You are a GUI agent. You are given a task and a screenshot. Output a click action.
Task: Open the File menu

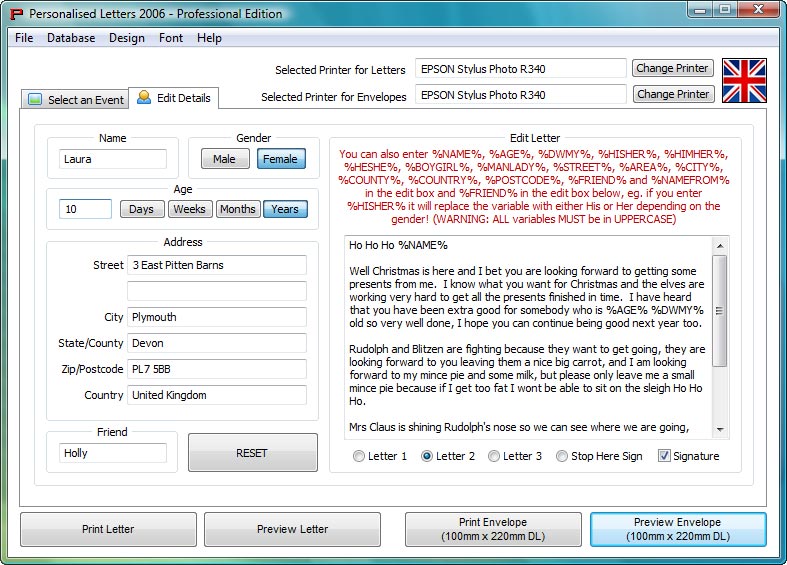point(24,38)
